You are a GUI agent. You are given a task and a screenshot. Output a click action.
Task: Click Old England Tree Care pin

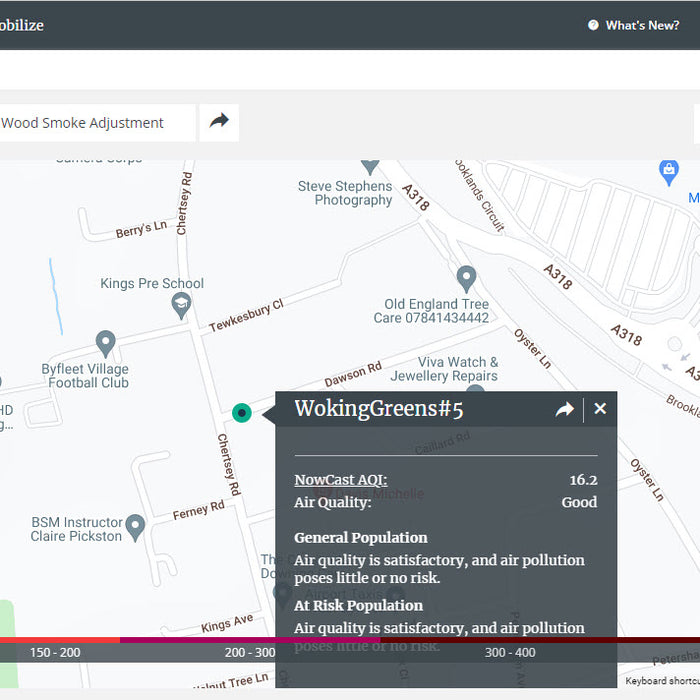[x=466, y=277]
